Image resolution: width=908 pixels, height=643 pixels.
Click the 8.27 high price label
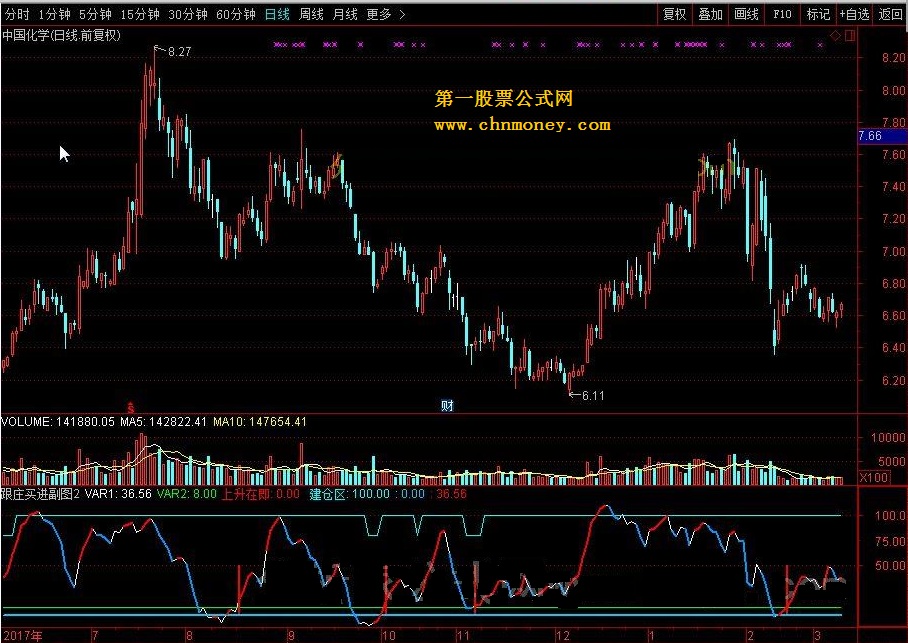click(180, 52)
